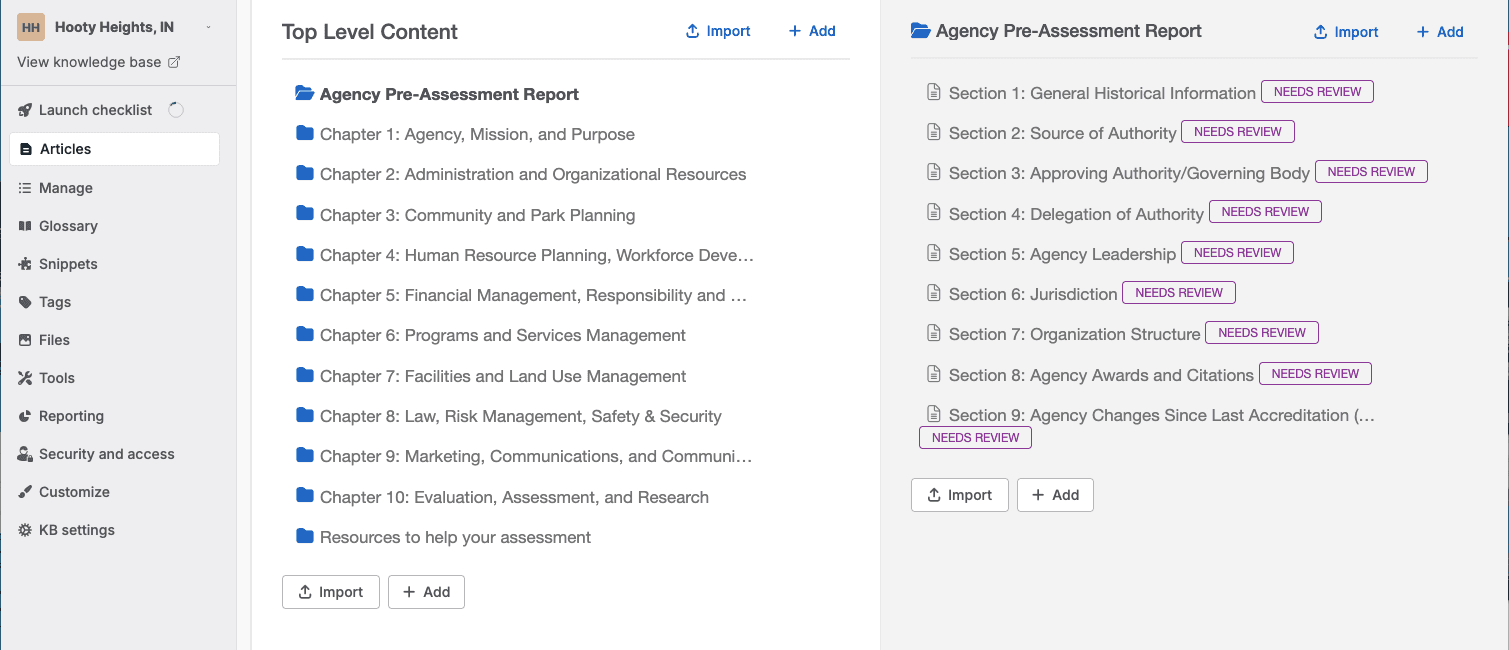1509x650 pixels.
Task: Open the Agency Pre-Assessment Report folder
Action: 448,94
